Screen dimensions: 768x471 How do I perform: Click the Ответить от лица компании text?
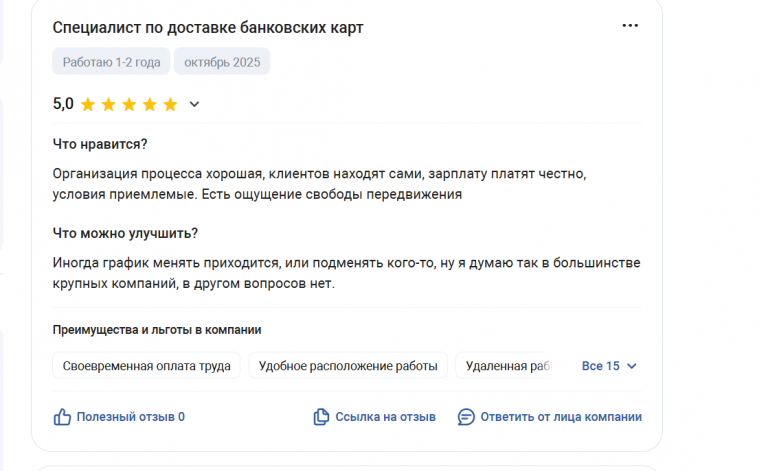click(560, 417)
